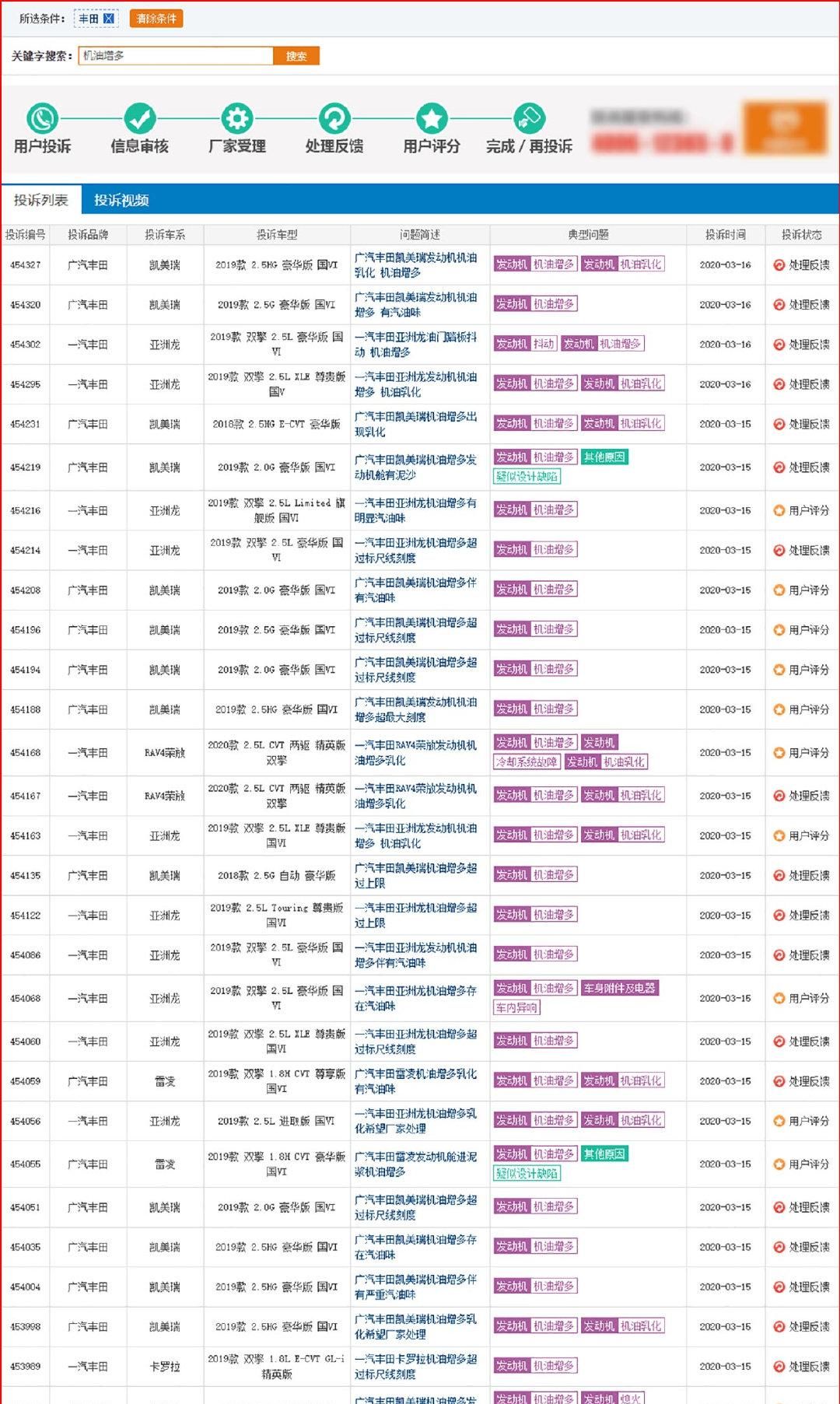The image size is (840, 1404).
Task: Click 亚洲龙 series cell in row 454086
Action: 165,955
